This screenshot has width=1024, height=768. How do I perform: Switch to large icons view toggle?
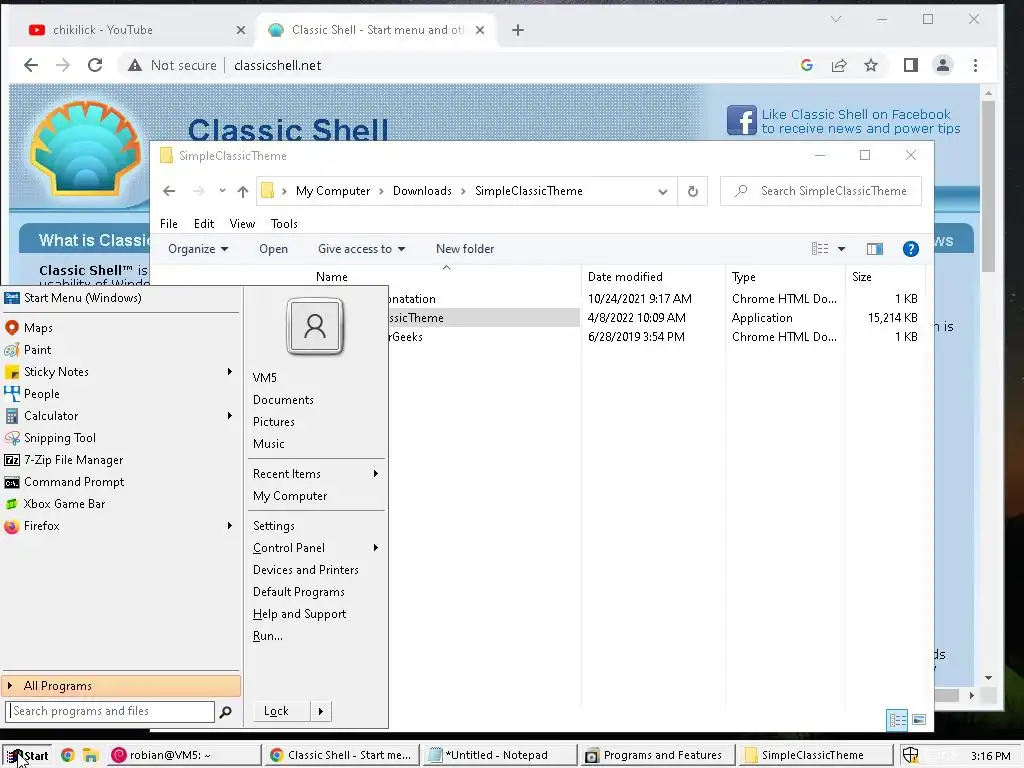[x=919, y=720]
